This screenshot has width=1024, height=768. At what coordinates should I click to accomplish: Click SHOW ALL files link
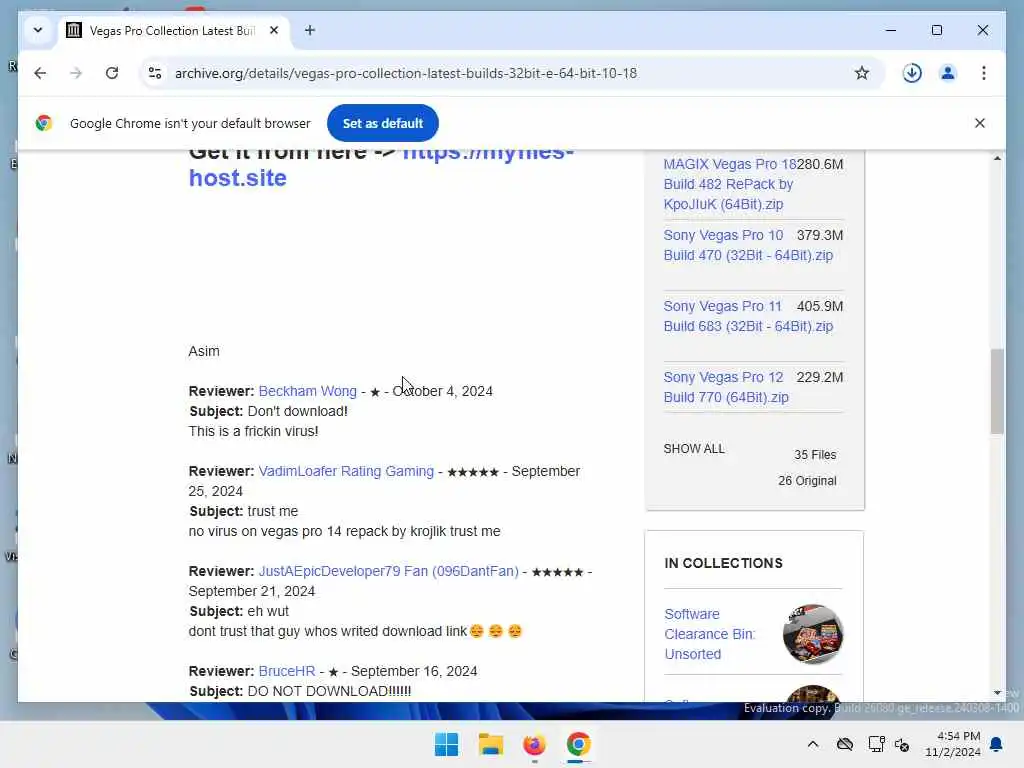tap(694, 449)
